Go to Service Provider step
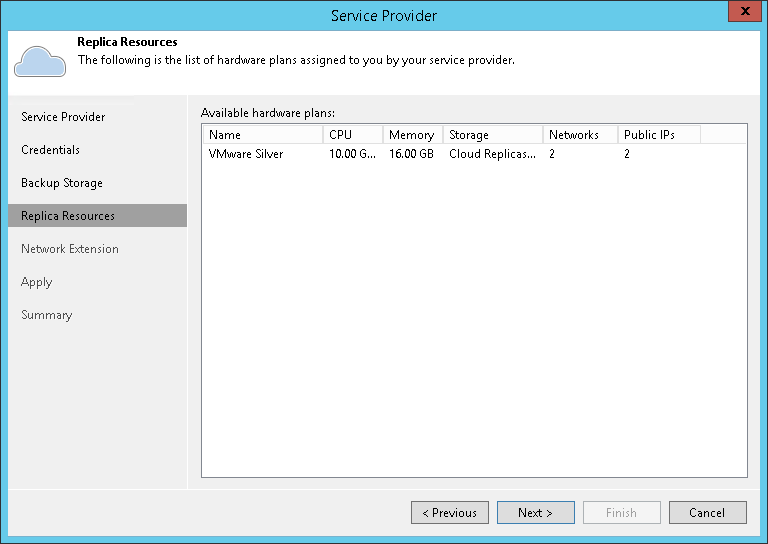This screenshot has height=544, width=768. coord(63,117)
